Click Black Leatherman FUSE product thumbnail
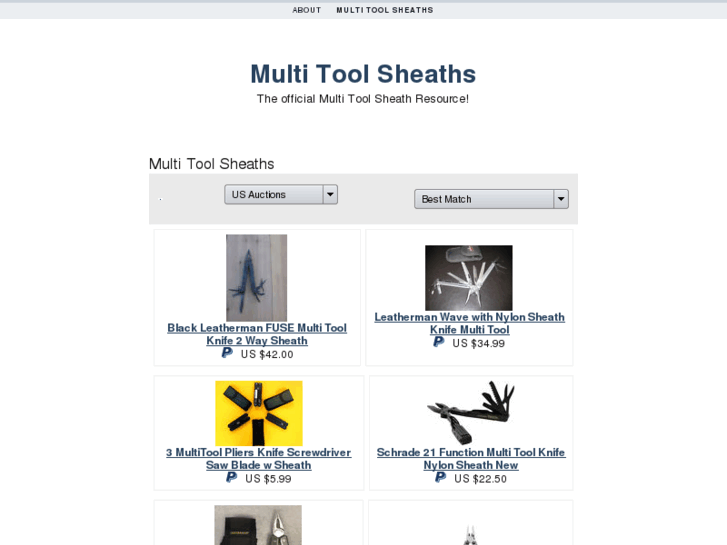 tap(256, 277)
